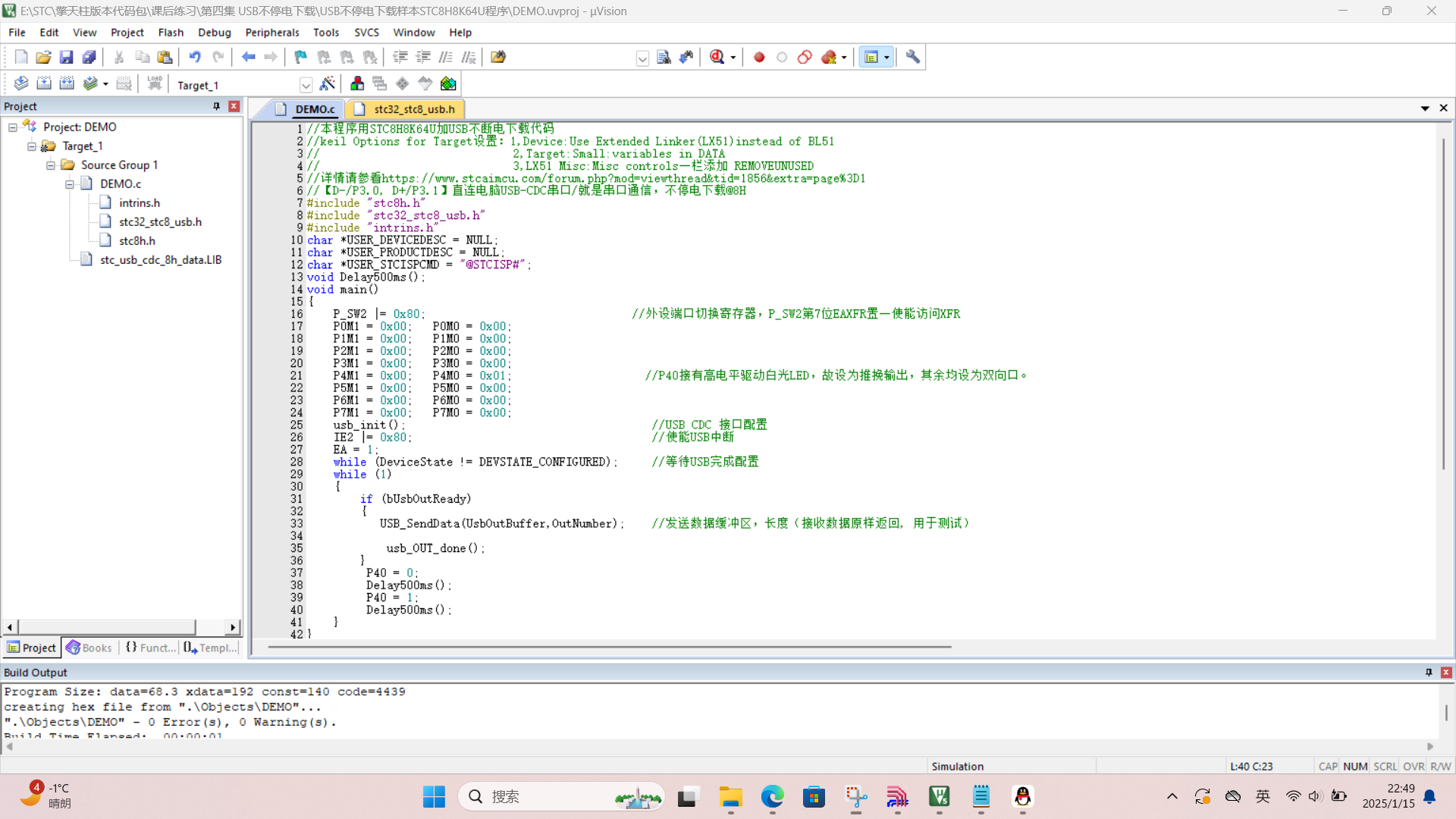Open QQ penguin taskbar icon
The width and height of the screenshot is (1456, 819).
click(x=1022, y=796)
